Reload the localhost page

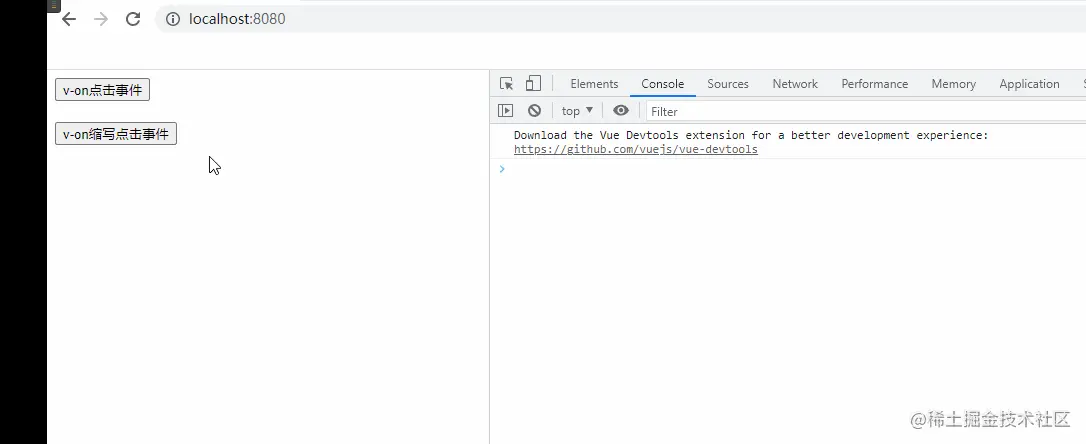coord(133,19)
